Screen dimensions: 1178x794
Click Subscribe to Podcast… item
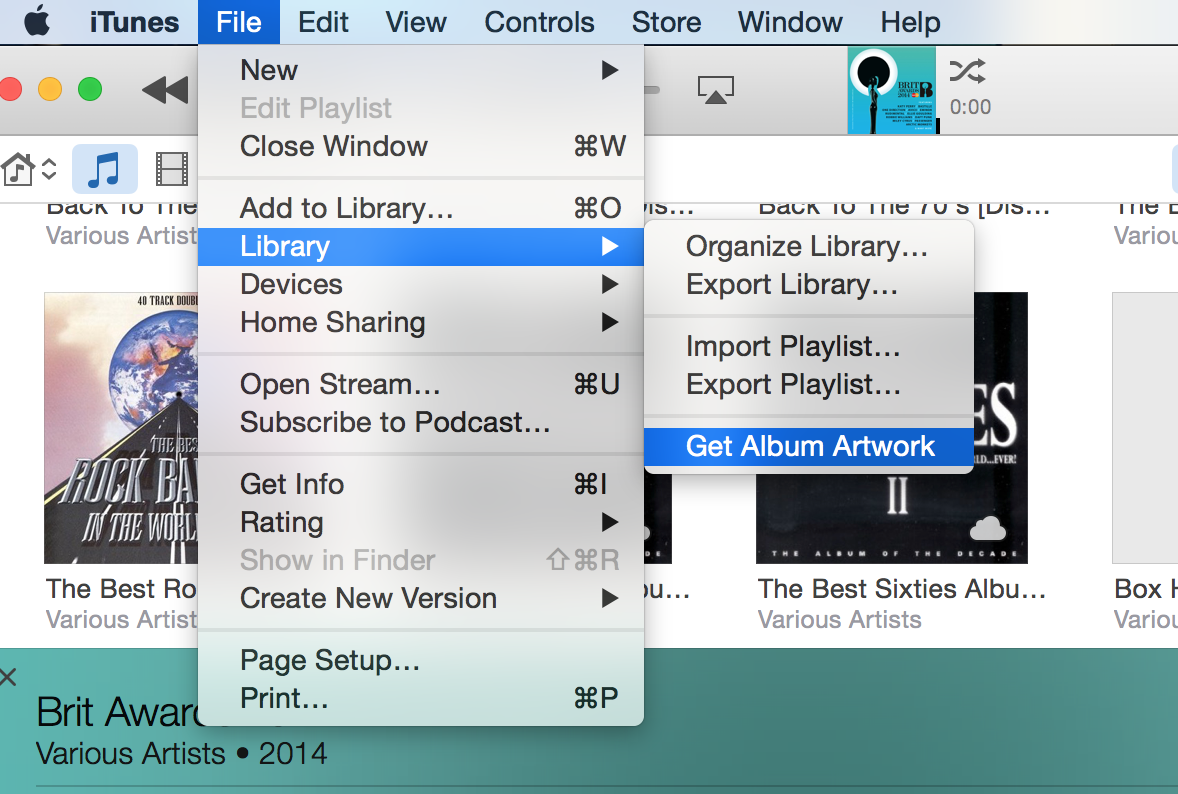(395, 422)
